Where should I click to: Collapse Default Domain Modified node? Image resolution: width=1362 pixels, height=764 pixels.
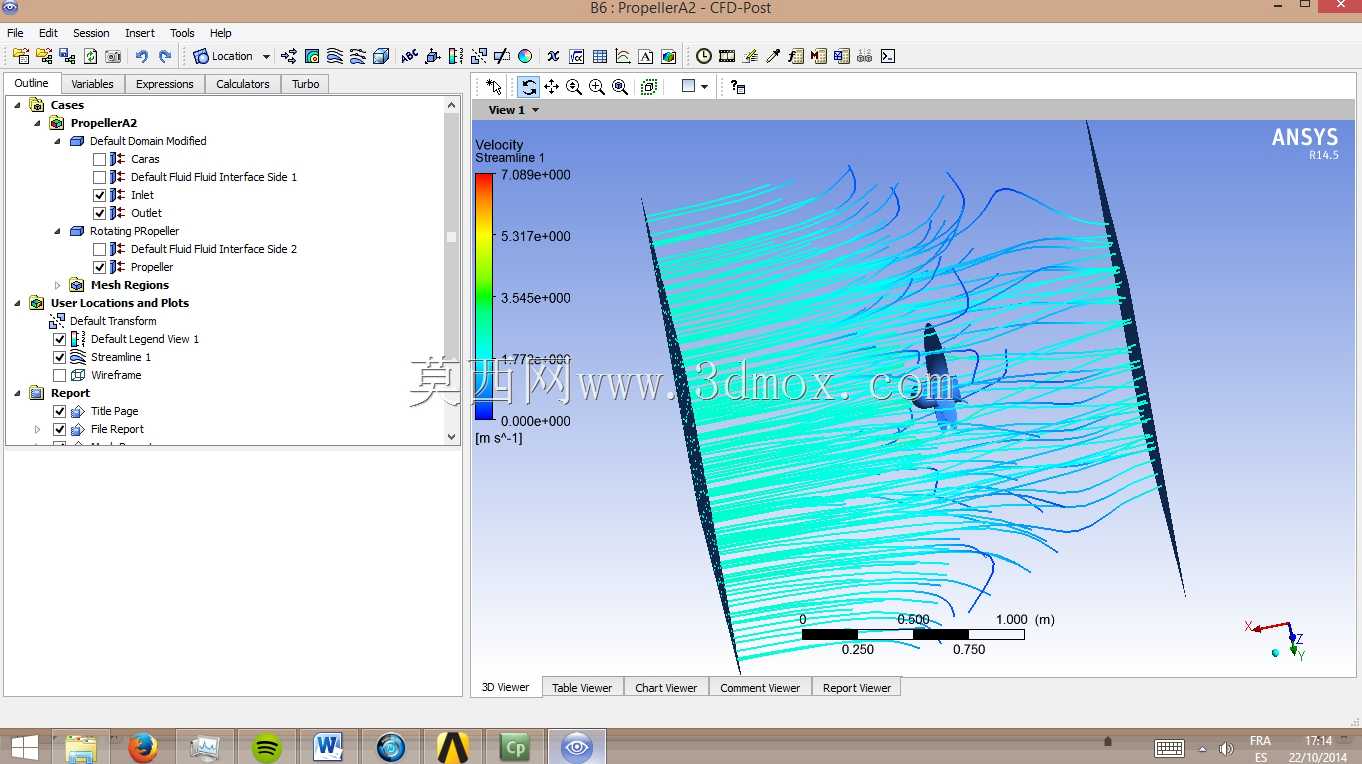(57, 141)
